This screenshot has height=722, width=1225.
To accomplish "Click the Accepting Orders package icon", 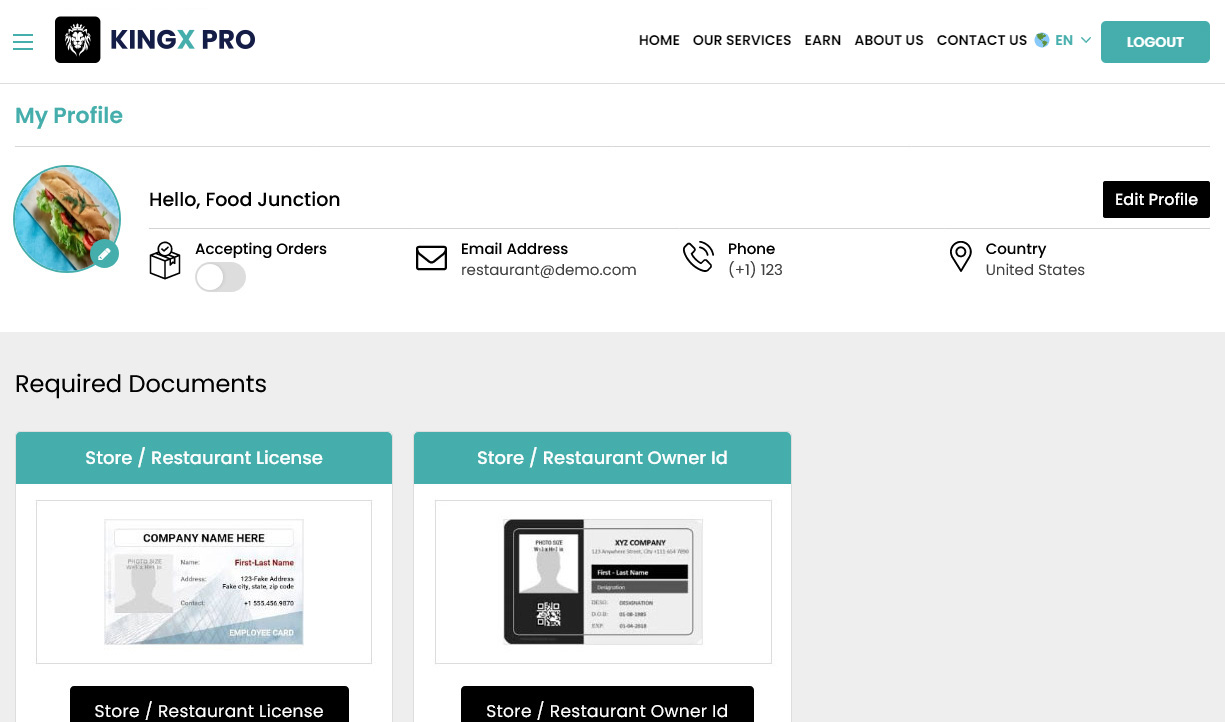I will point(165,260).
